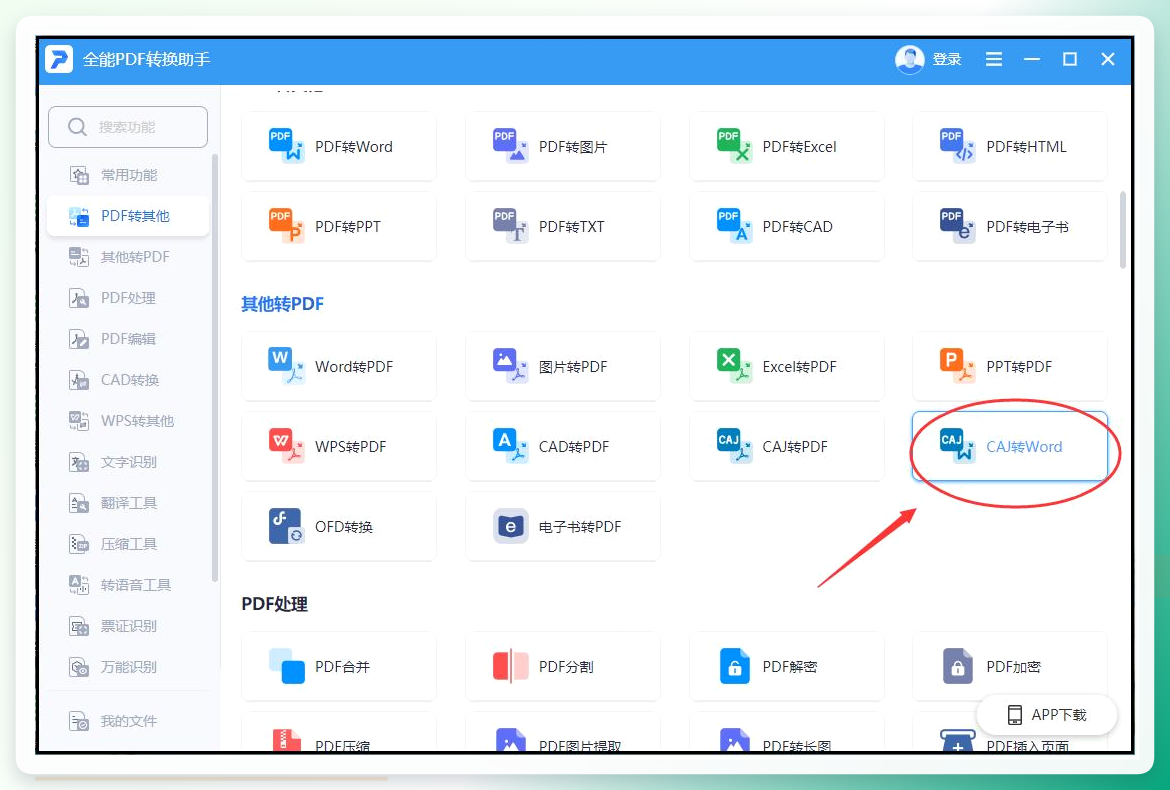Viewport: 1170px width, 790px height.
Task: Open CAD转换 sidebar category
Action: 128,380
